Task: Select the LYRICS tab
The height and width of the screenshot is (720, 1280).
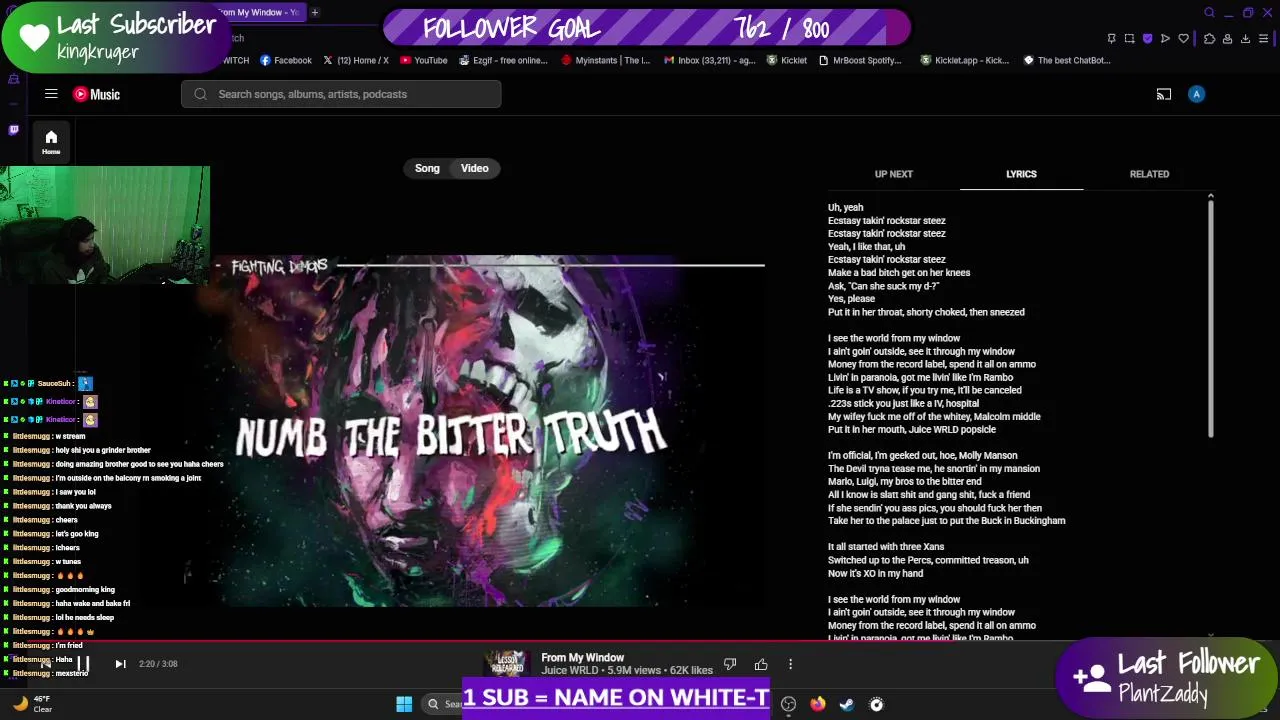Action: coord(1021,174)
